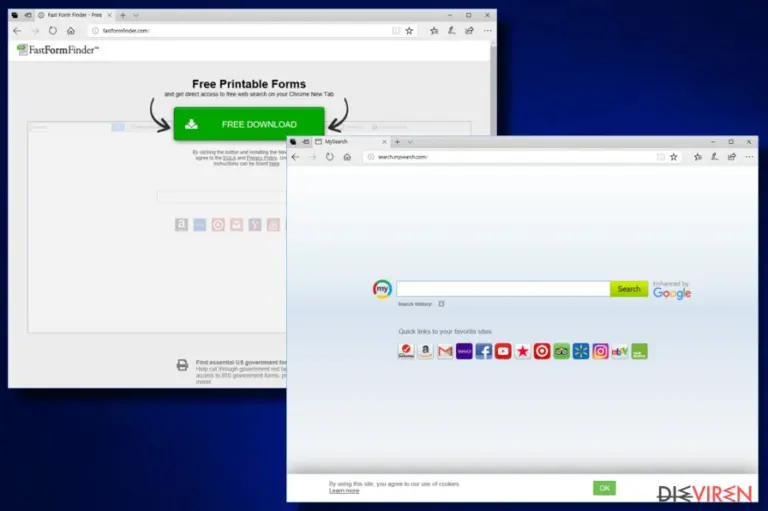Open the eBay quick link
Screen dimensions: 768x511
[x=620, y=351]
